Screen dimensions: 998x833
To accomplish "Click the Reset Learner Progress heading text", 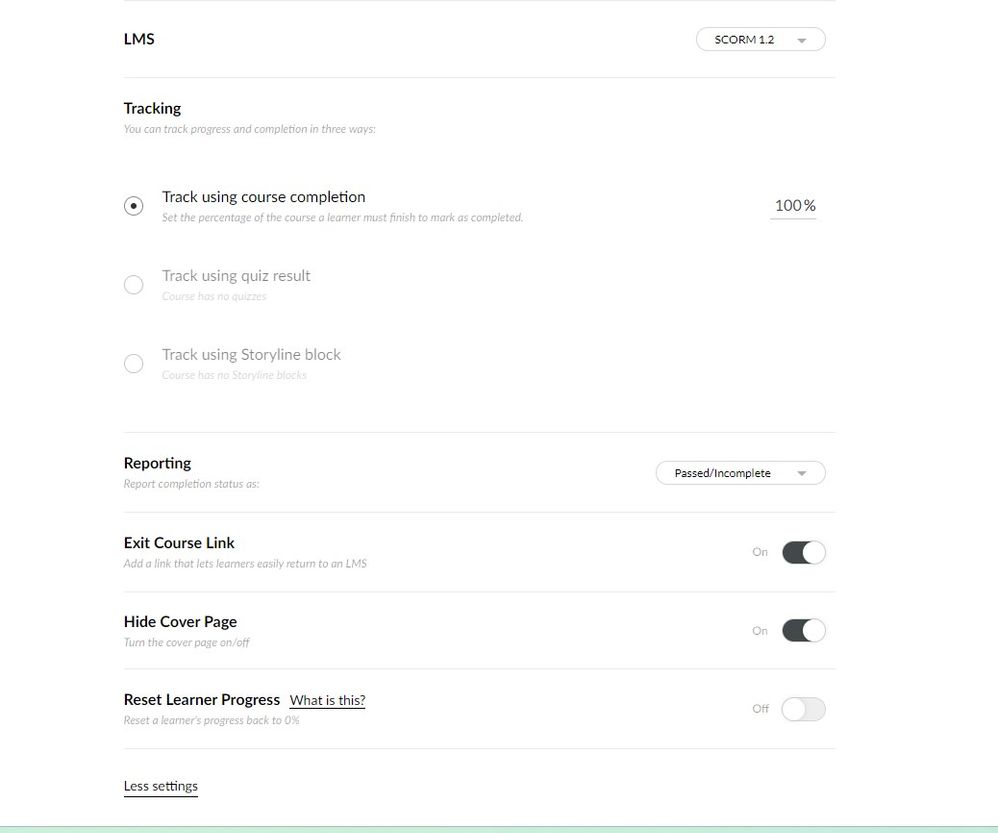I will coord(202,700).
